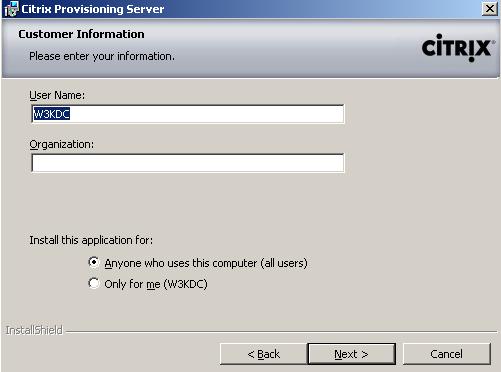Cancel the installation wizard

(447, 354)
